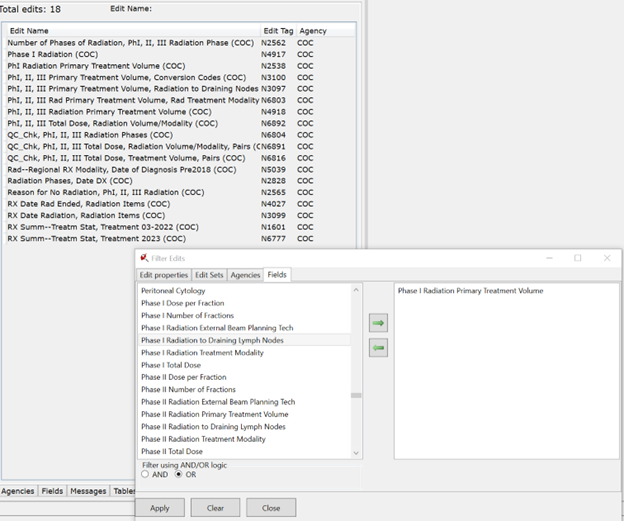Screen dimensions: 624x521
Task: Select 'RX Date Radiation, Radiation Items' row
Action: 180,215
